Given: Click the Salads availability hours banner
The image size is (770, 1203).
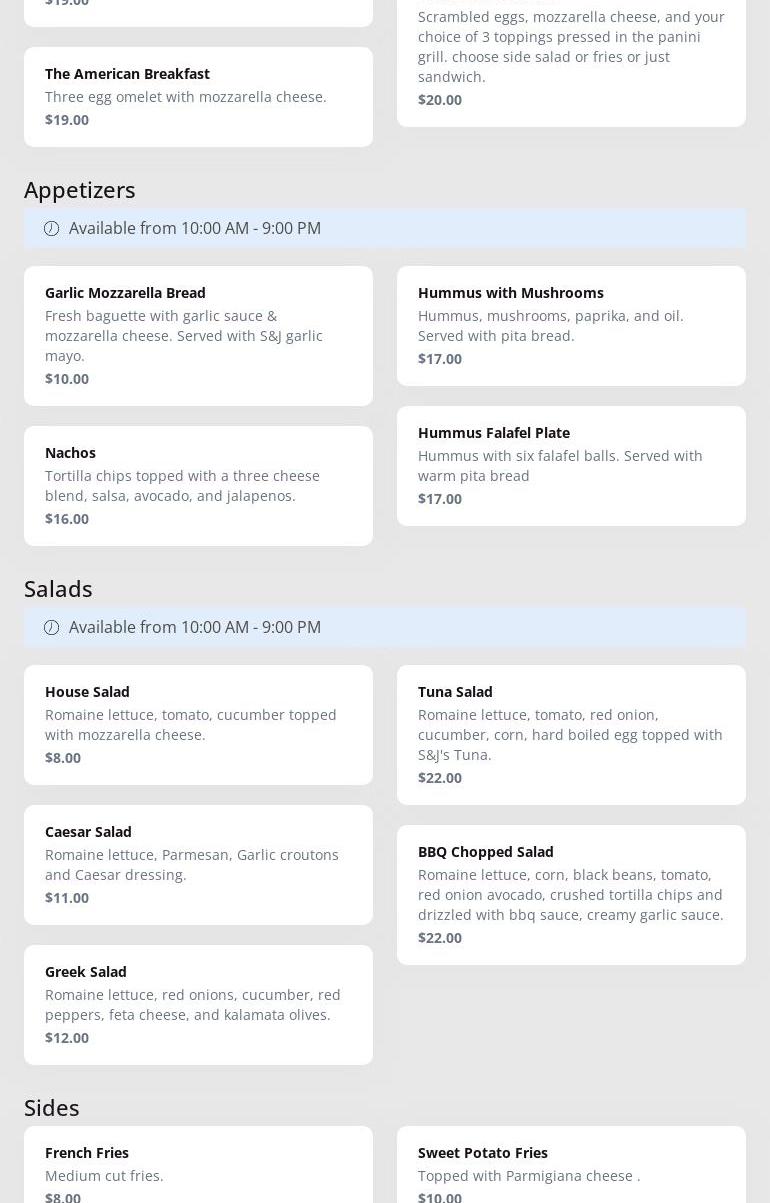Looking at the screenshot, I should (385, 627).
